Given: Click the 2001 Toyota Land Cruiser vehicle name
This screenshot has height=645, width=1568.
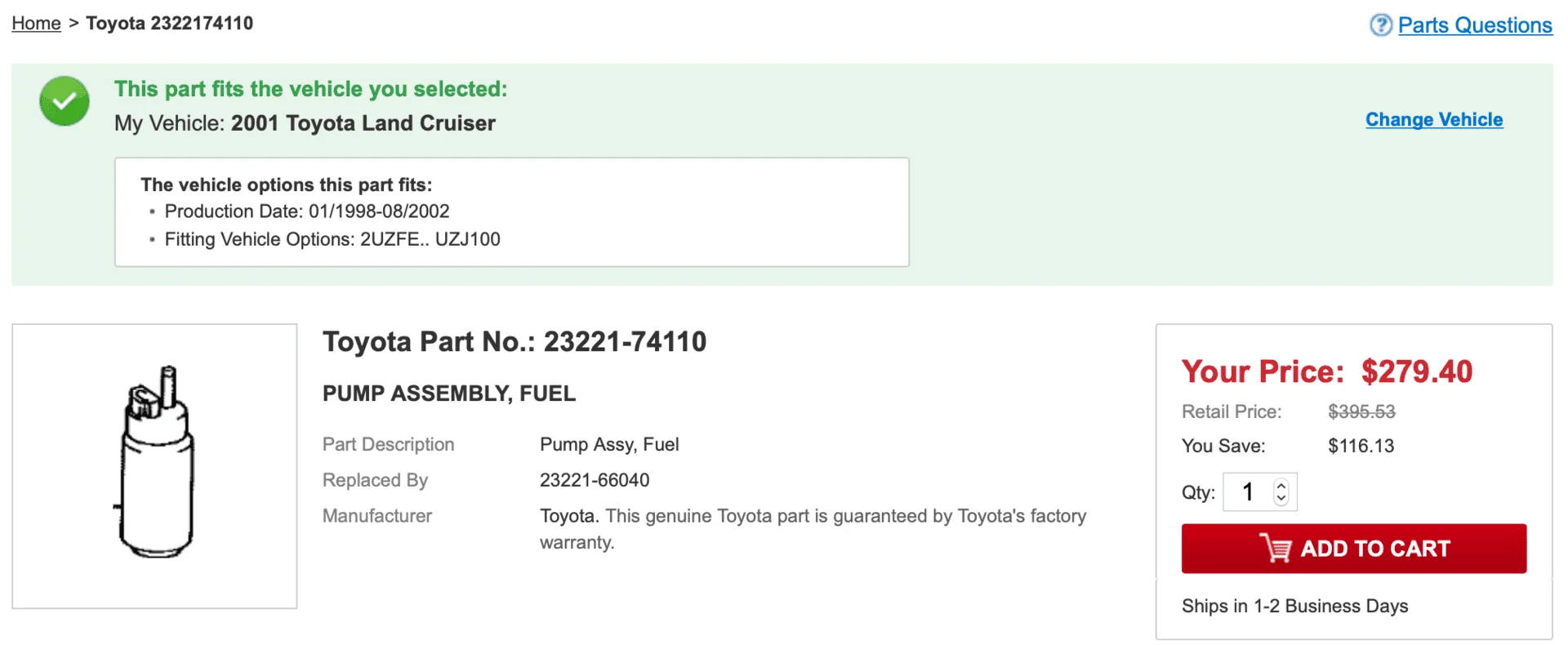Looking at the screenshot, I should coord(363,123).
